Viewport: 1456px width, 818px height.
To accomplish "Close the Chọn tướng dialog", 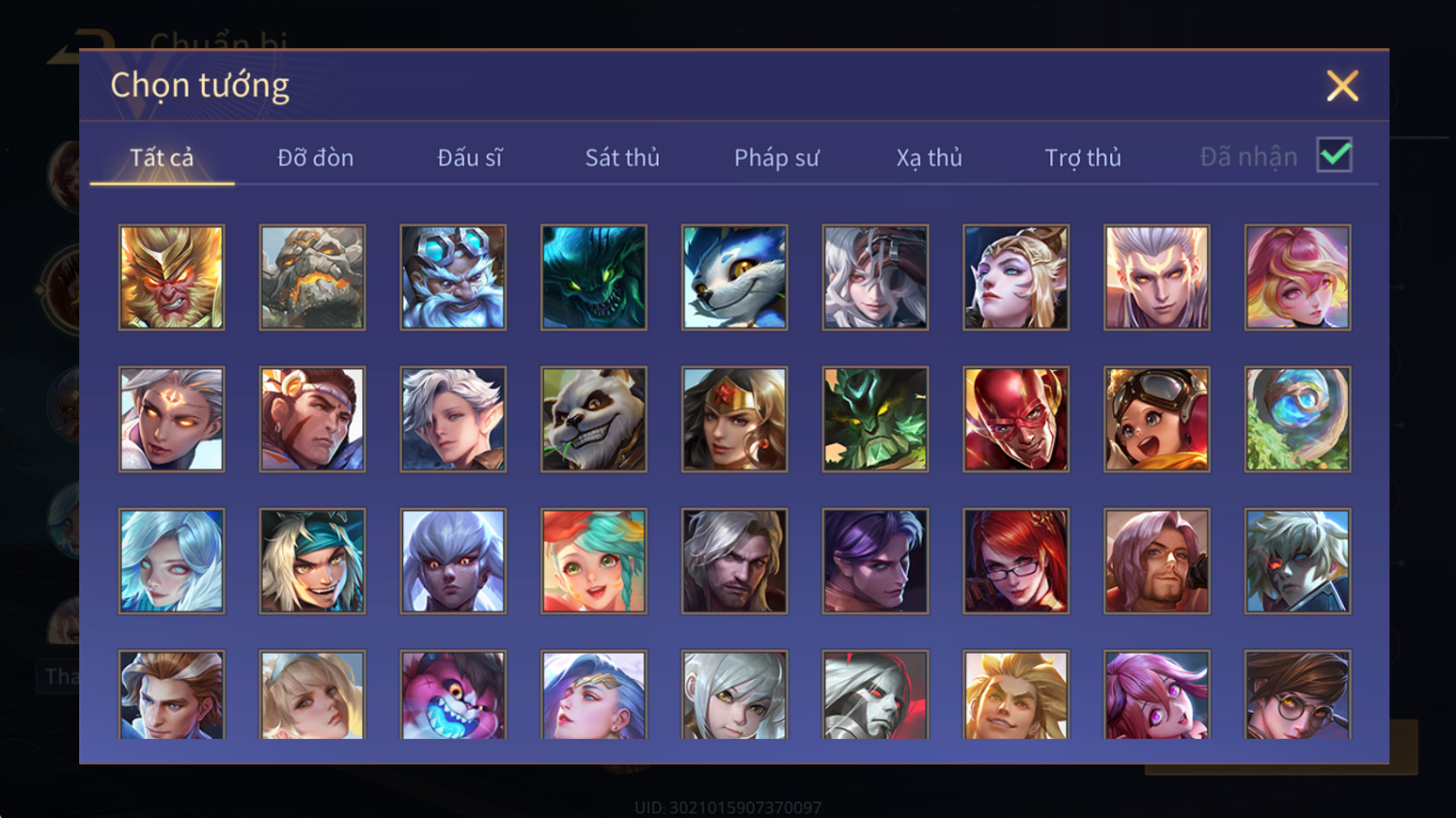I will (x=1342, y=86).
